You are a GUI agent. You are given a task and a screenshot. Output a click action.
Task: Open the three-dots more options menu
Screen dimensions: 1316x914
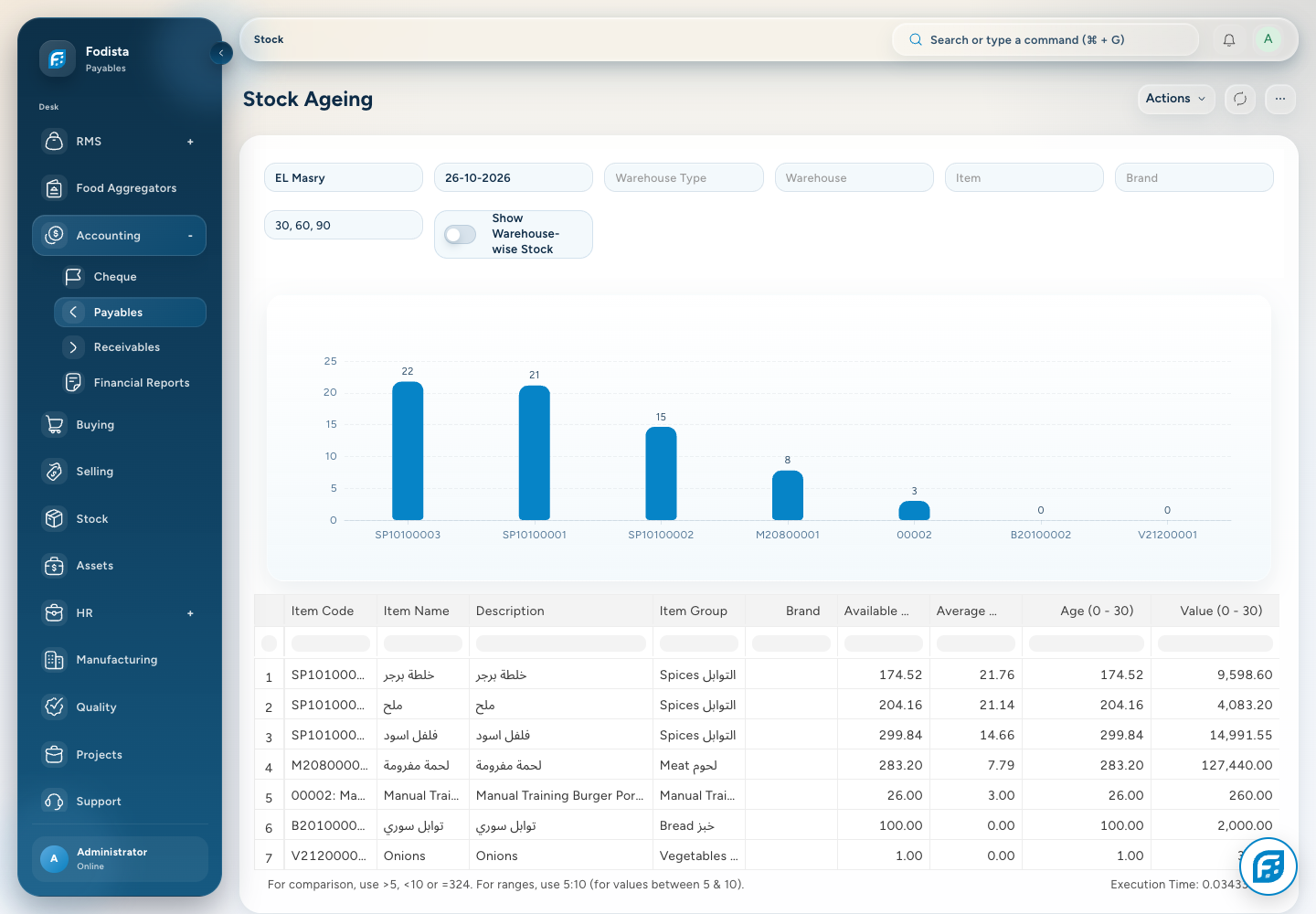[1280, 99]
